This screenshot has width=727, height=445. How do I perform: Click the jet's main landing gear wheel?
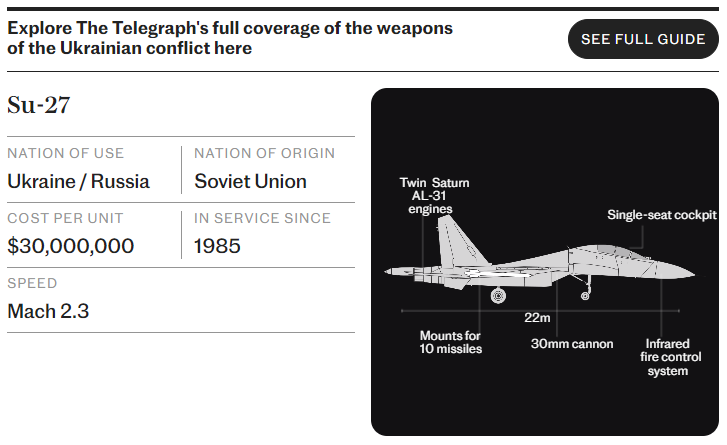pos(498,295)
